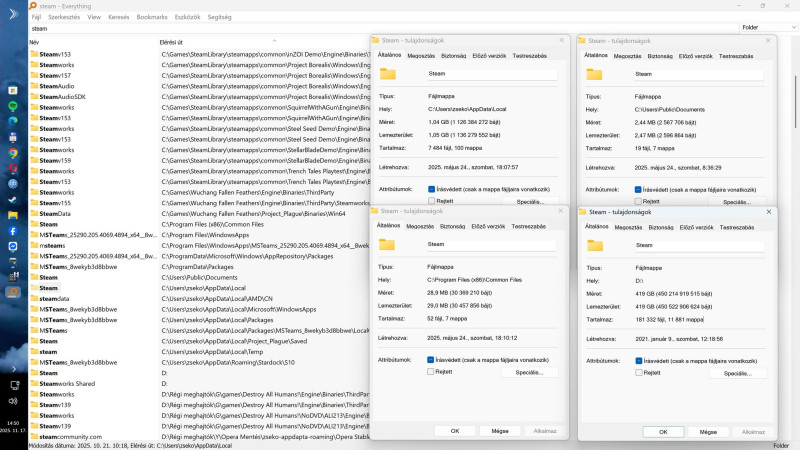
Task: Launch Microsoft Edge from the taskbar
Action: coord(13,121)
